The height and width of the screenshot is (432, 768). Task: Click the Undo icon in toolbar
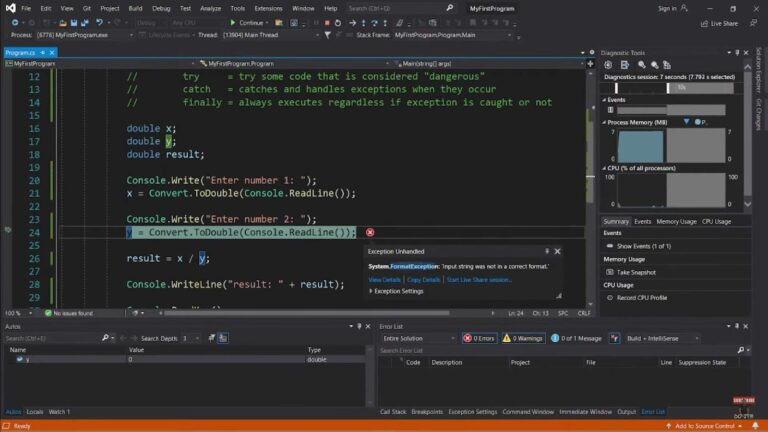[x=99, y=23]
